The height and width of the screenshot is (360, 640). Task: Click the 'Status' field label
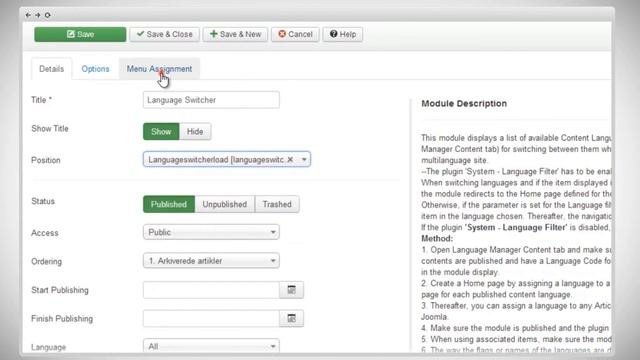[43, 201]
